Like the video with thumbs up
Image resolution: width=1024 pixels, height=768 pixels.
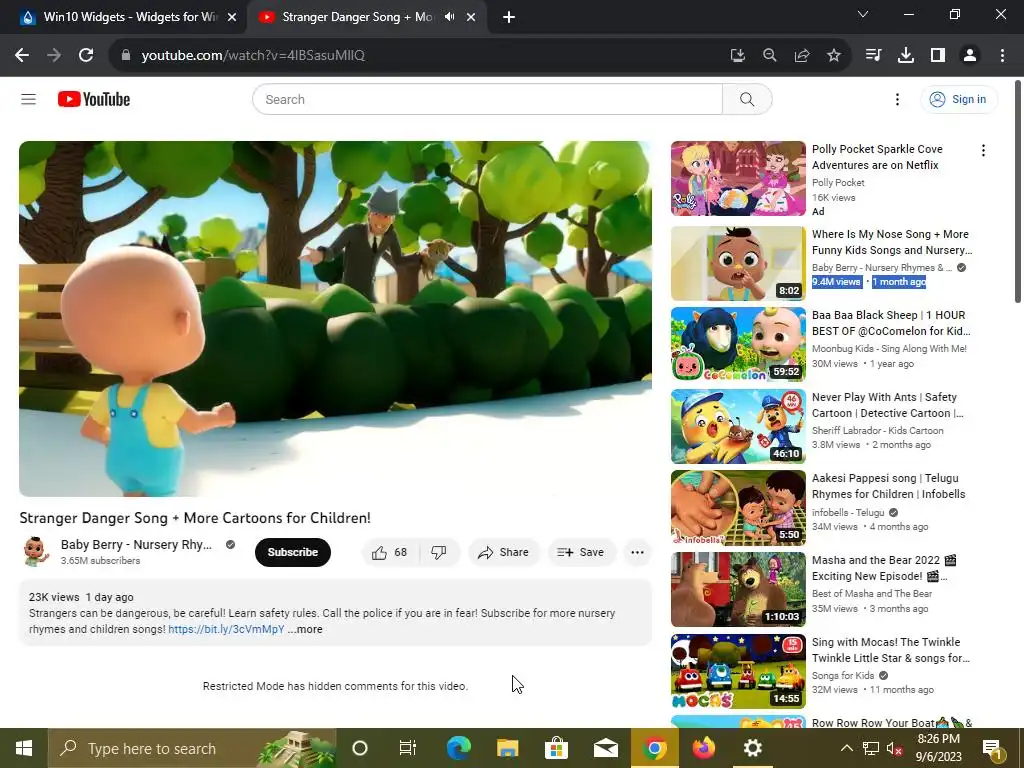pyautogui.click(x=390, y=552)
